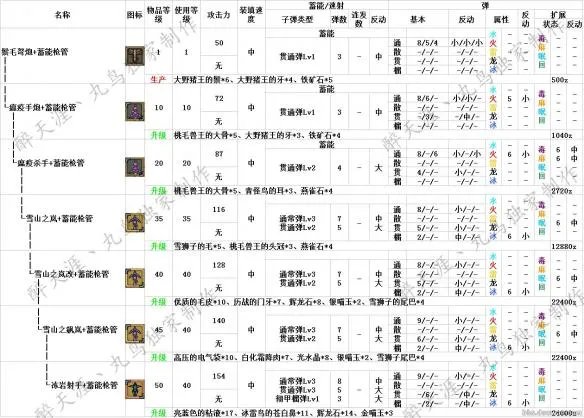Click the materials text starting 雪狮子的毛*5
This screenshot has height=418, width=584.
[253, 246]
